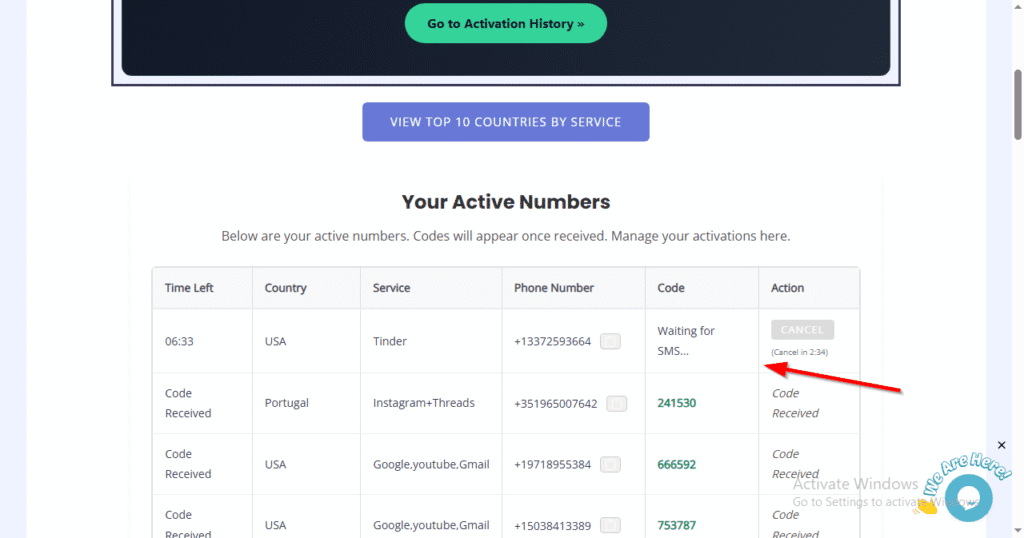Image resolution: width=1024 pixels, height=538 pixels.
Task: Click the Service column header
Action: click(x=391, y=288)
